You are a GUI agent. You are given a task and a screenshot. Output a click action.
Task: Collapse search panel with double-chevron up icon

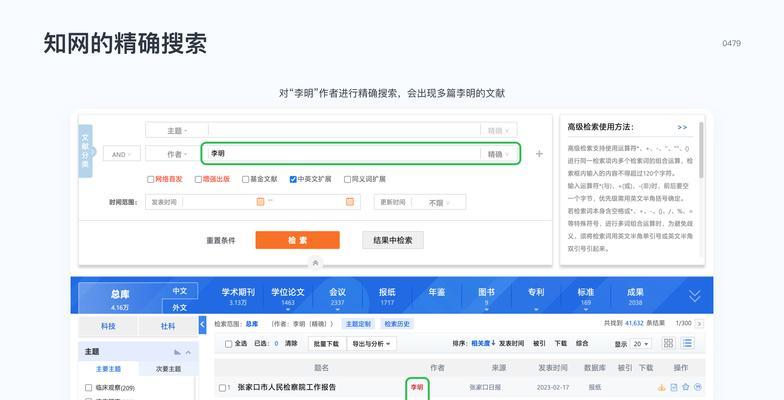tap(315, 263)
